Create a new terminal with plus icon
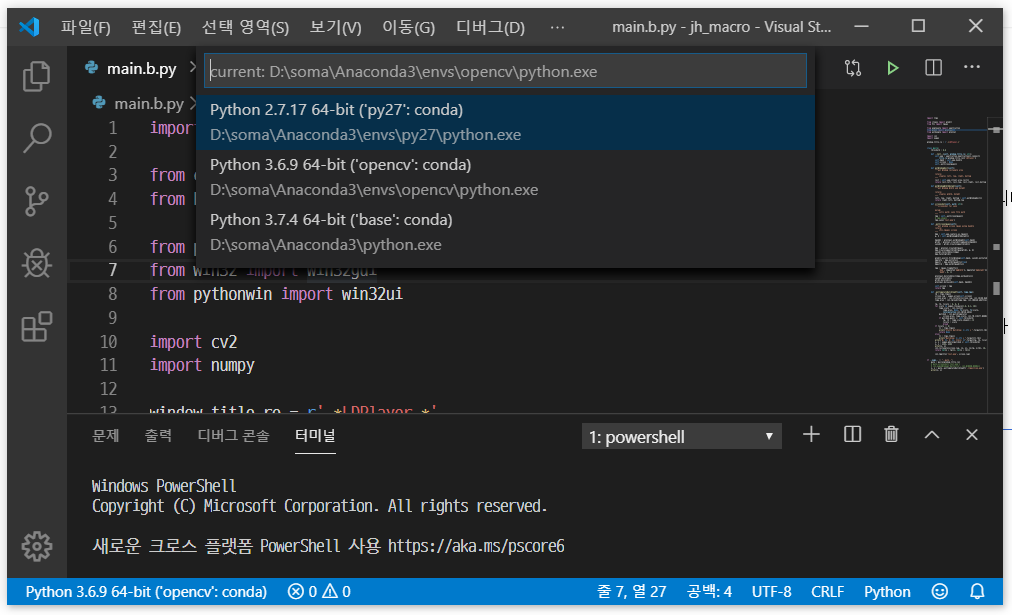Screen dimensions: 1012x615 click(811, 435)
